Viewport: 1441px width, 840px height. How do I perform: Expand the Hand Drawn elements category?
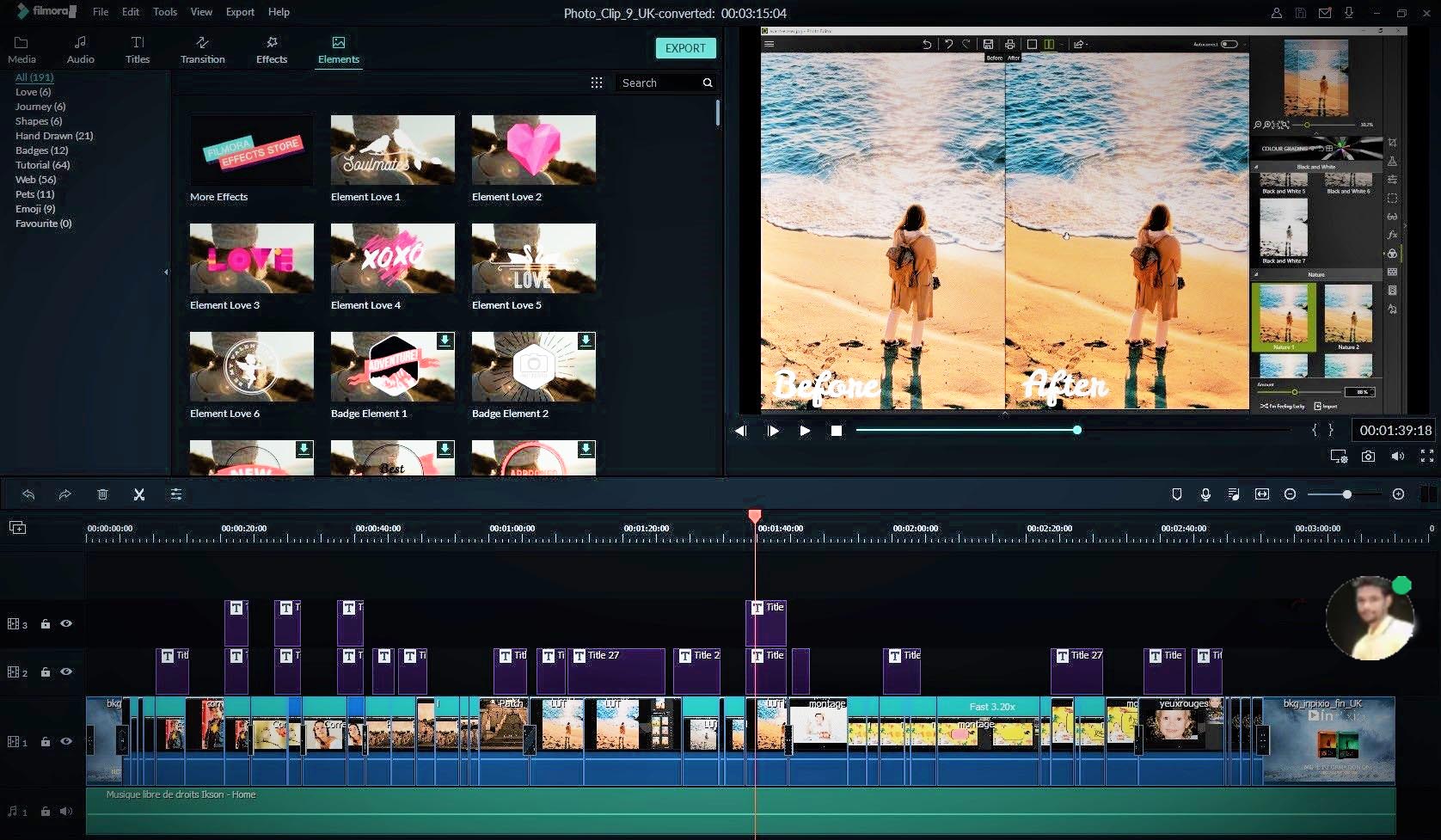54,136
